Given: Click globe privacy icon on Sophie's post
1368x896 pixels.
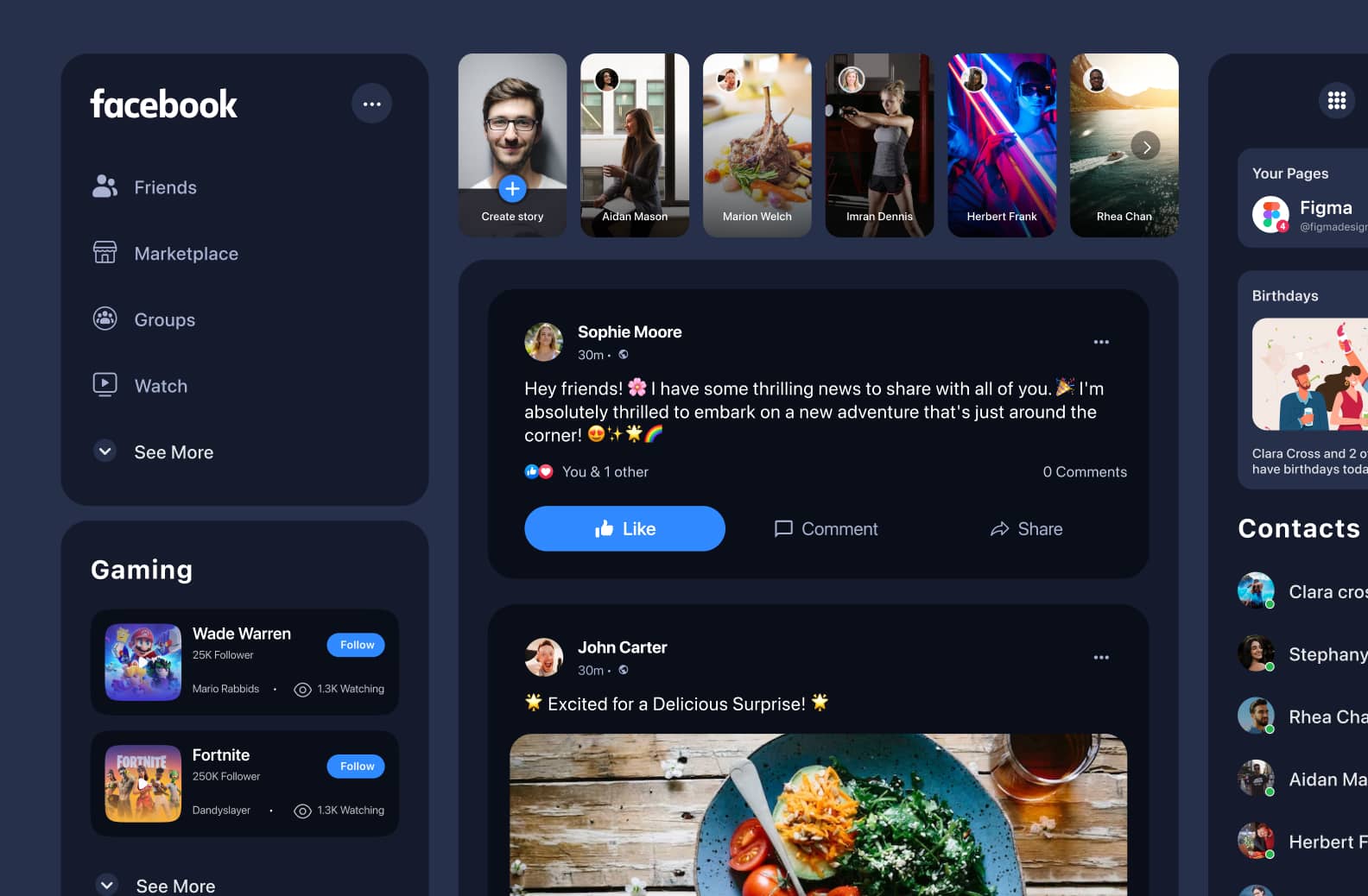Looking at the screenshot, I should click(x=624, y=355).
